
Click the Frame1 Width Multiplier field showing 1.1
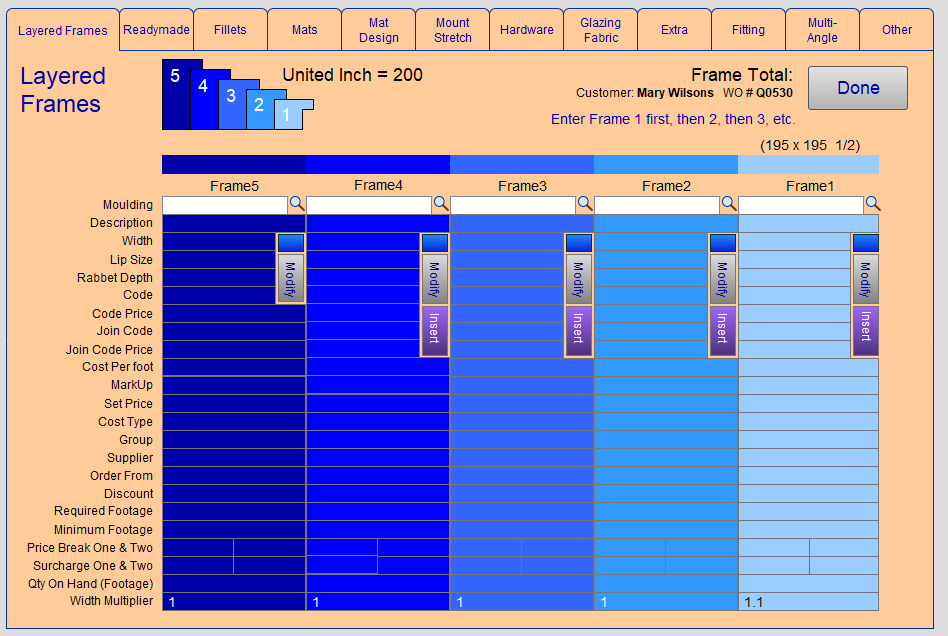(x=808, y=602)
